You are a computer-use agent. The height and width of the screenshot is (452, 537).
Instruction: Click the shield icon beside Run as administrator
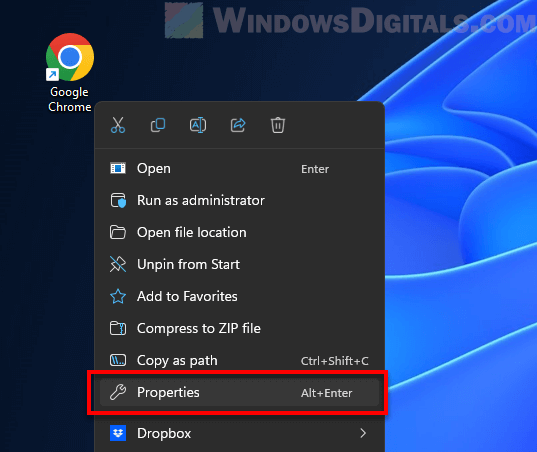pyautogui.click(x=118, y=200)
